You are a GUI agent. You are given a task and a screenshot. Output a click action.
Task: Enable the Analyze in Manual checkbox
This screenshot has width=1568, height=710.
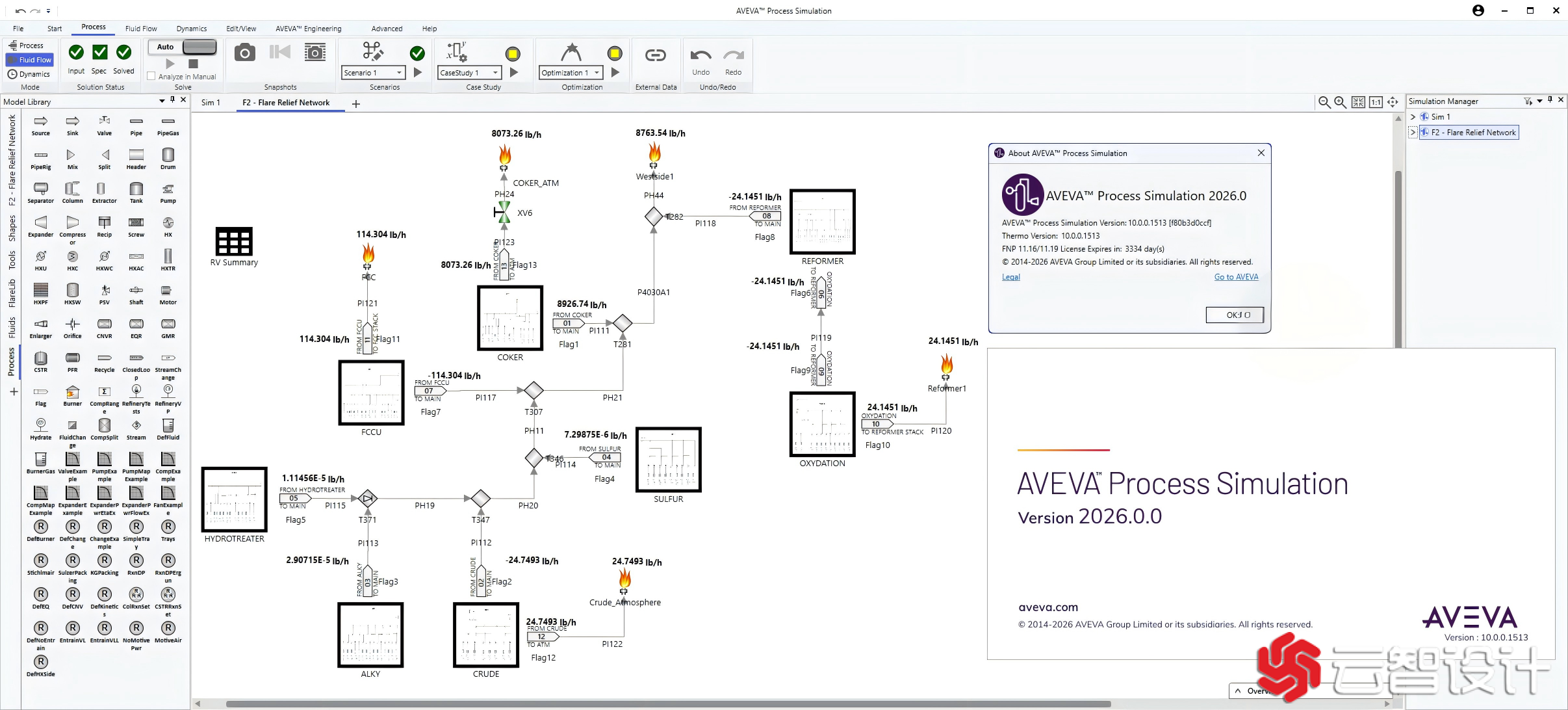[x=151, y=76]
